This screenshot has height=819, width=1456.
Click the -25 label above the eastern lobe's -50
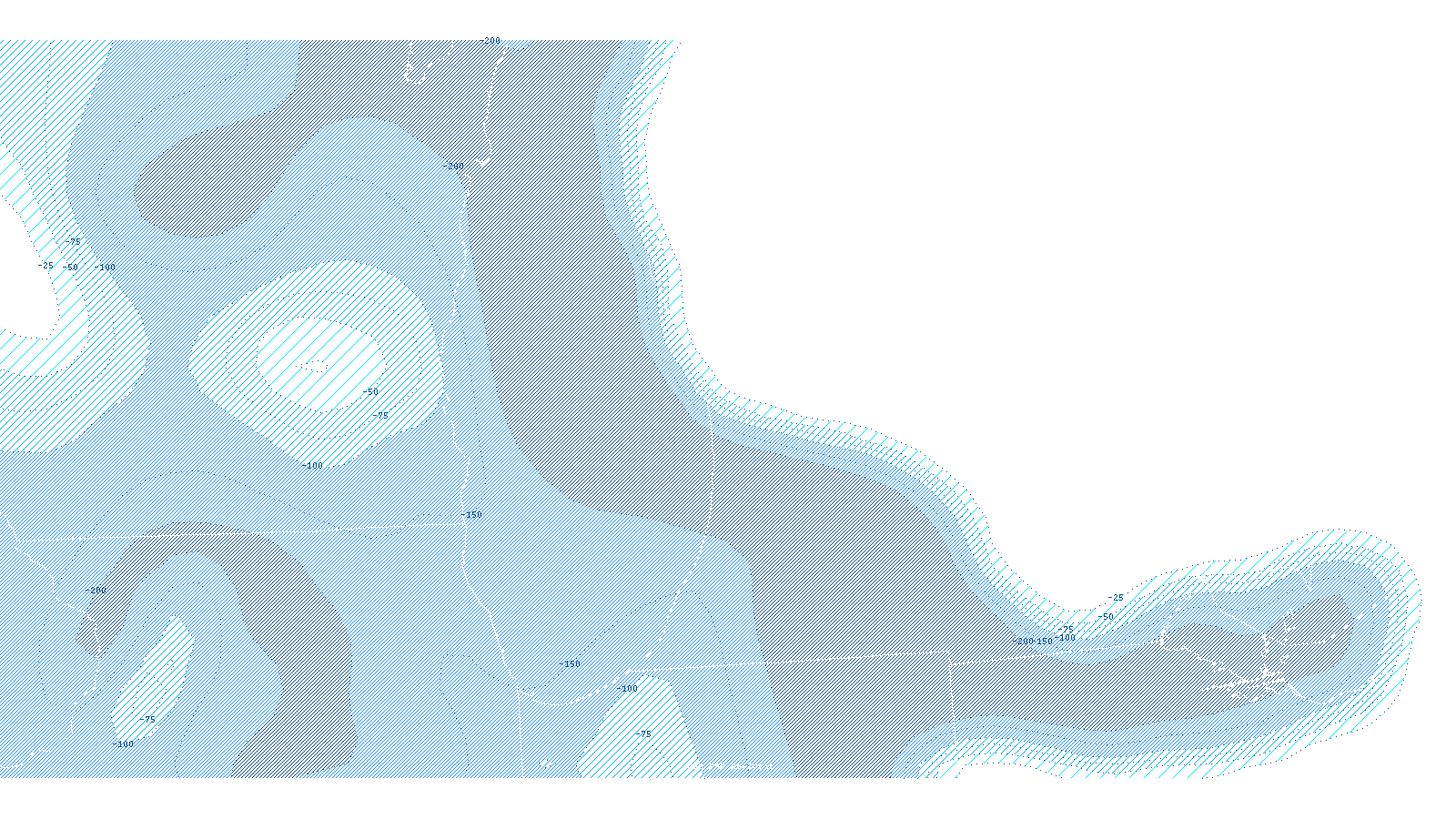pyautogui.click(x=1116, y=598)
